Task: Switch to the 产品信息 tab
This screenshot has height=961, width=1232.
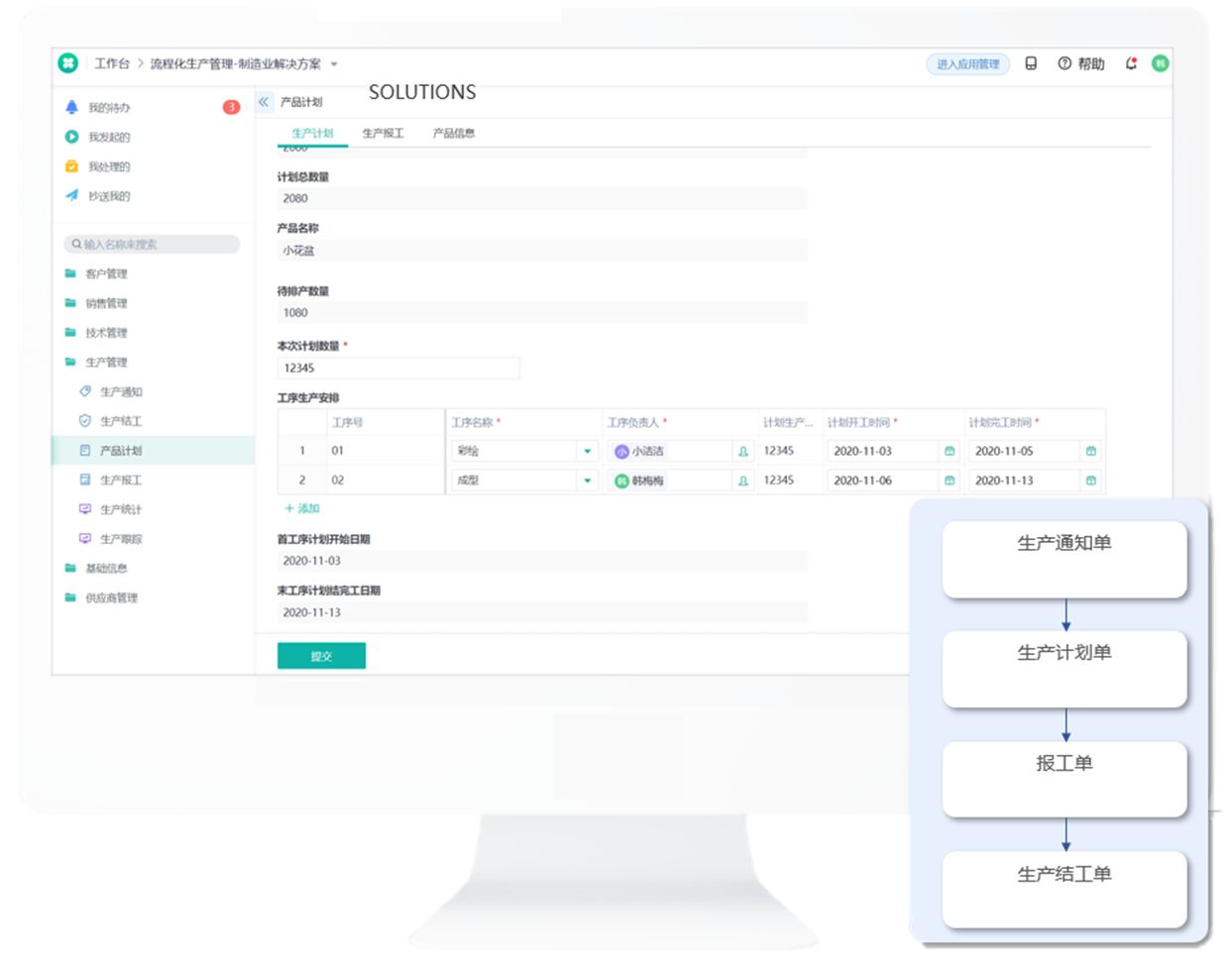Action: (x=453, y=133)
